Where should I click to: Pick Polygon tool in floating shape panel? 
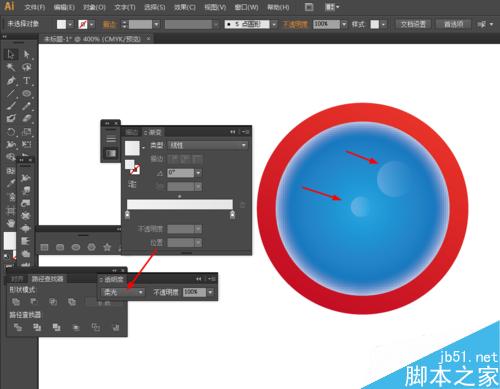pyautogui.click(x=91, y=247)
